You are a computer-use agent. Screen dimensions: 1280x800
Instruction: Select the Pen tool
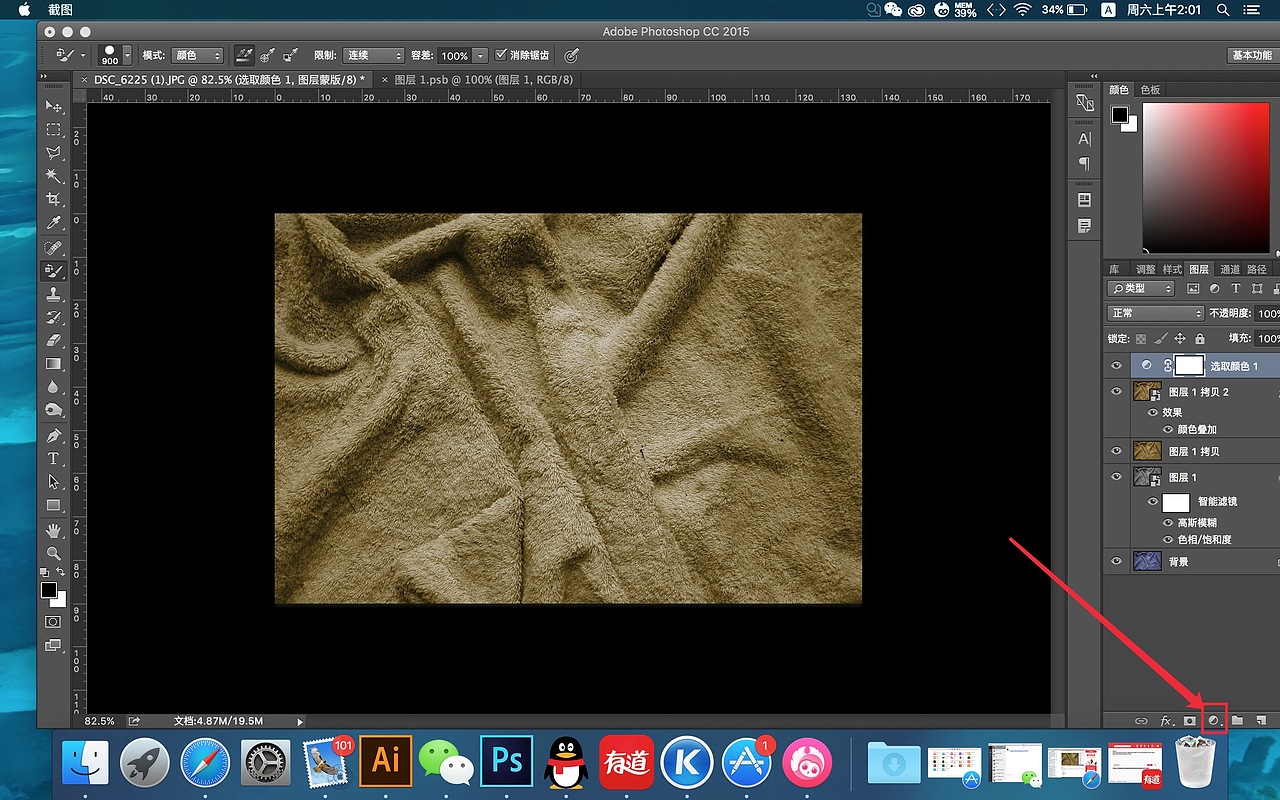[53, 435]
